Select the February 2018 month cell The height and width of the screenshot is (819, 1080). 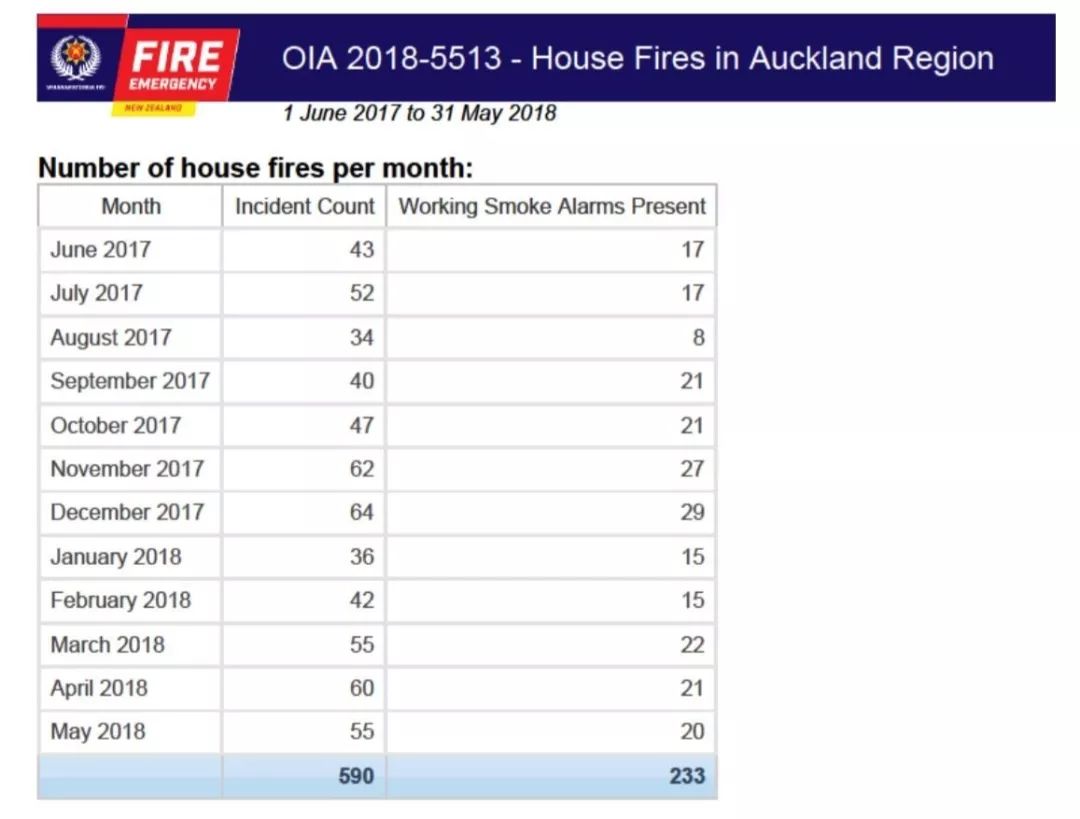120,601
